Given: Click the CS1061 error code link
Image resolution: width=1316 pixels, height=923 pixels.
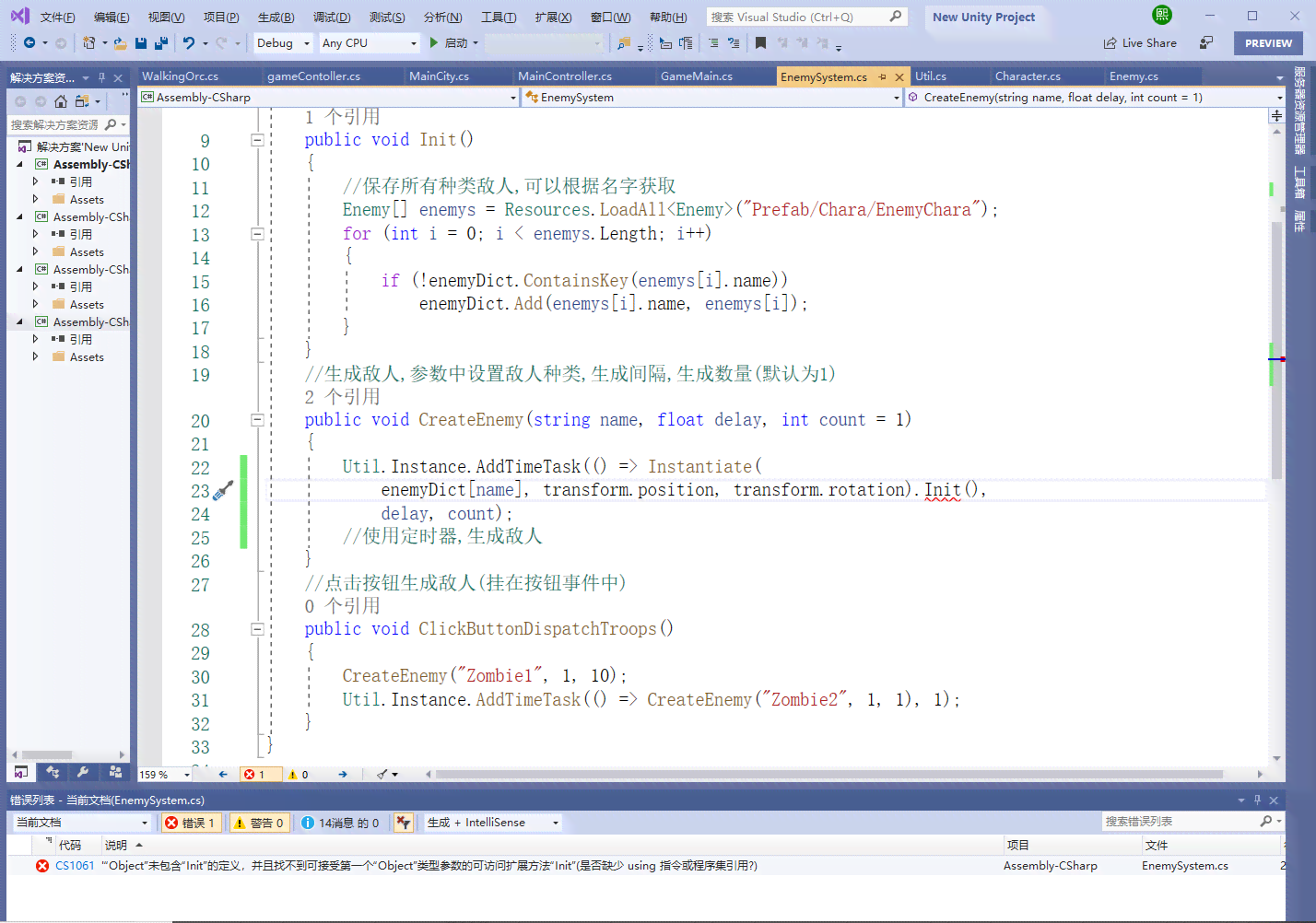Looking at the screenshot, I should [75, 866].
